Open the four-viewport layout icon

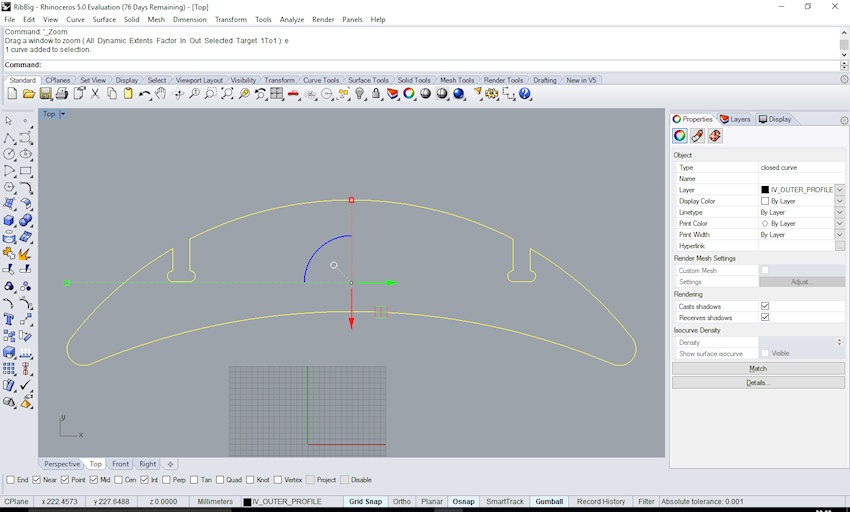pos(276,94)
